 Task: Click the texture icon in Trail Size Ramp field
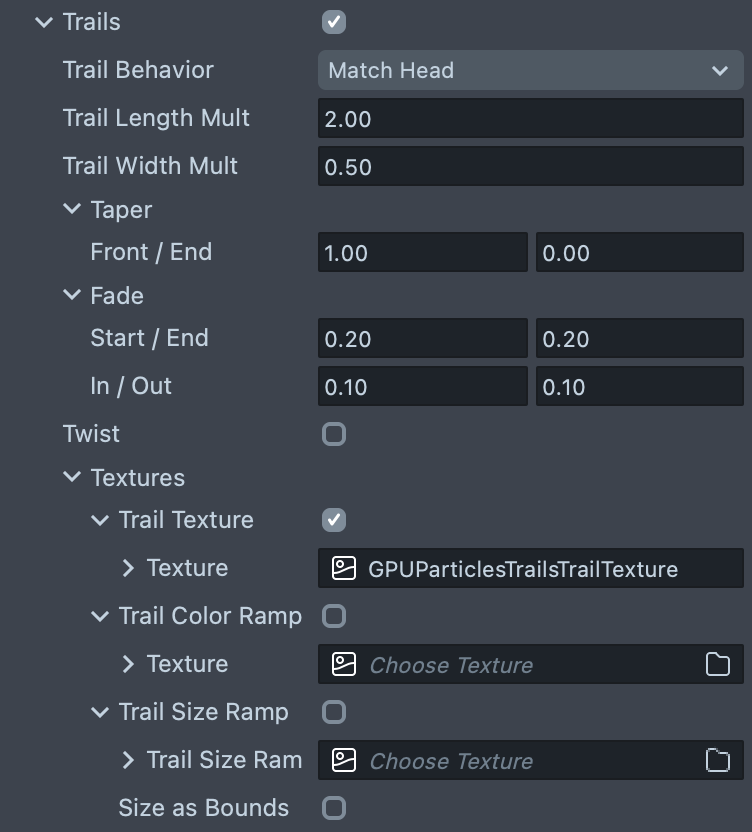344,761
